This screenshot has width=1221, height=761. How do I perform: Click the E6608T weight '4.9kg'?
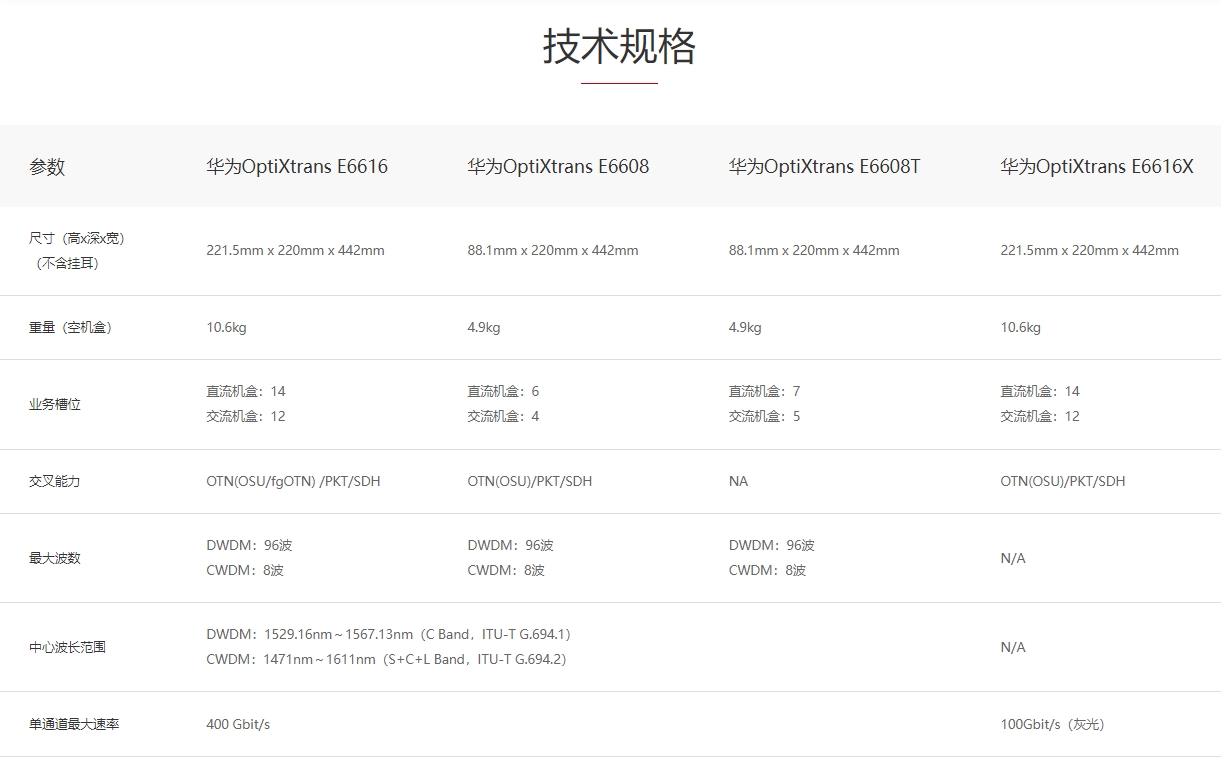(x=745, y=328)
